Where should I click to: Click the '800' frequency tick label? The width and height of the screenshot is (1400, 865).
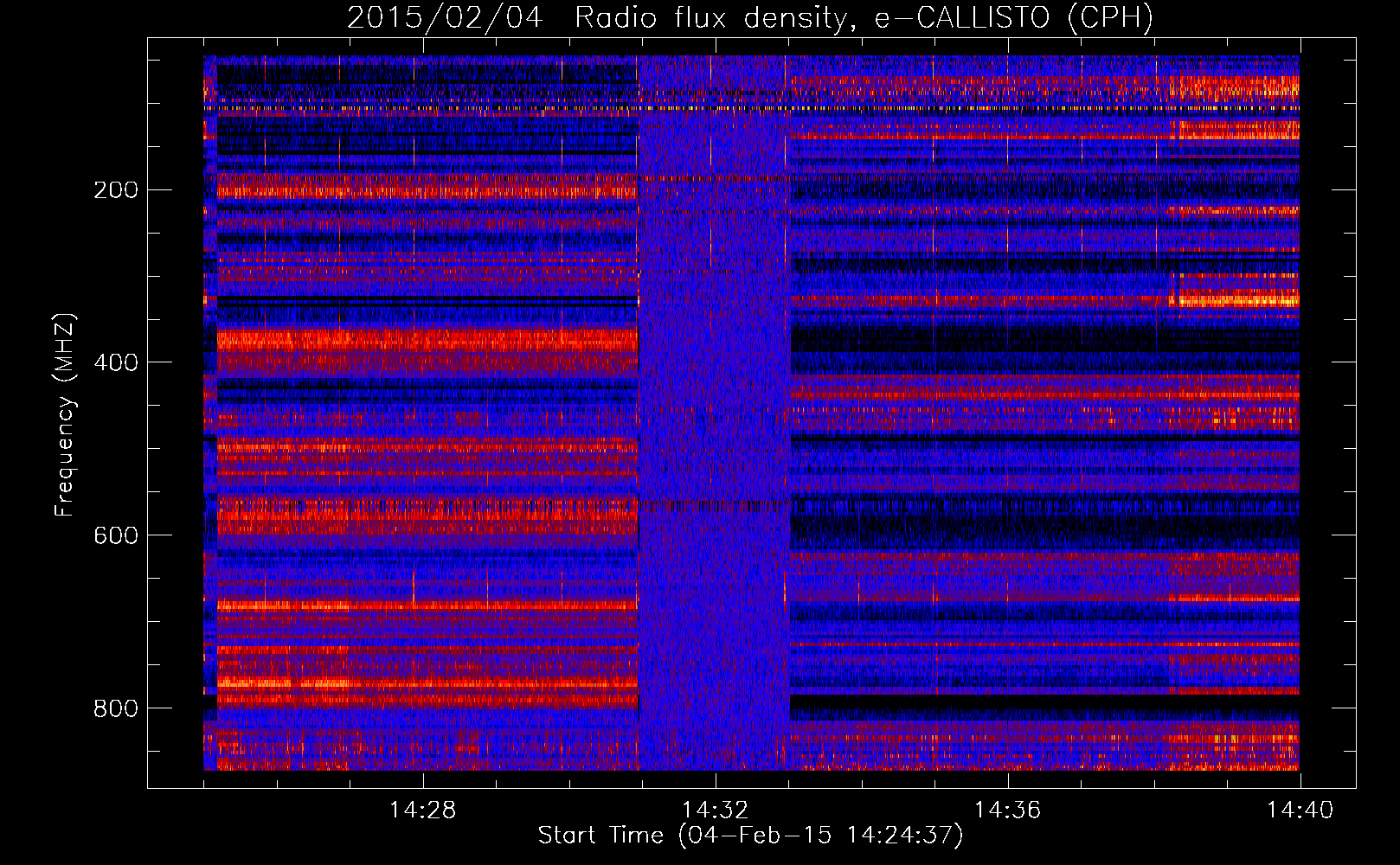[x=116, y=708]
